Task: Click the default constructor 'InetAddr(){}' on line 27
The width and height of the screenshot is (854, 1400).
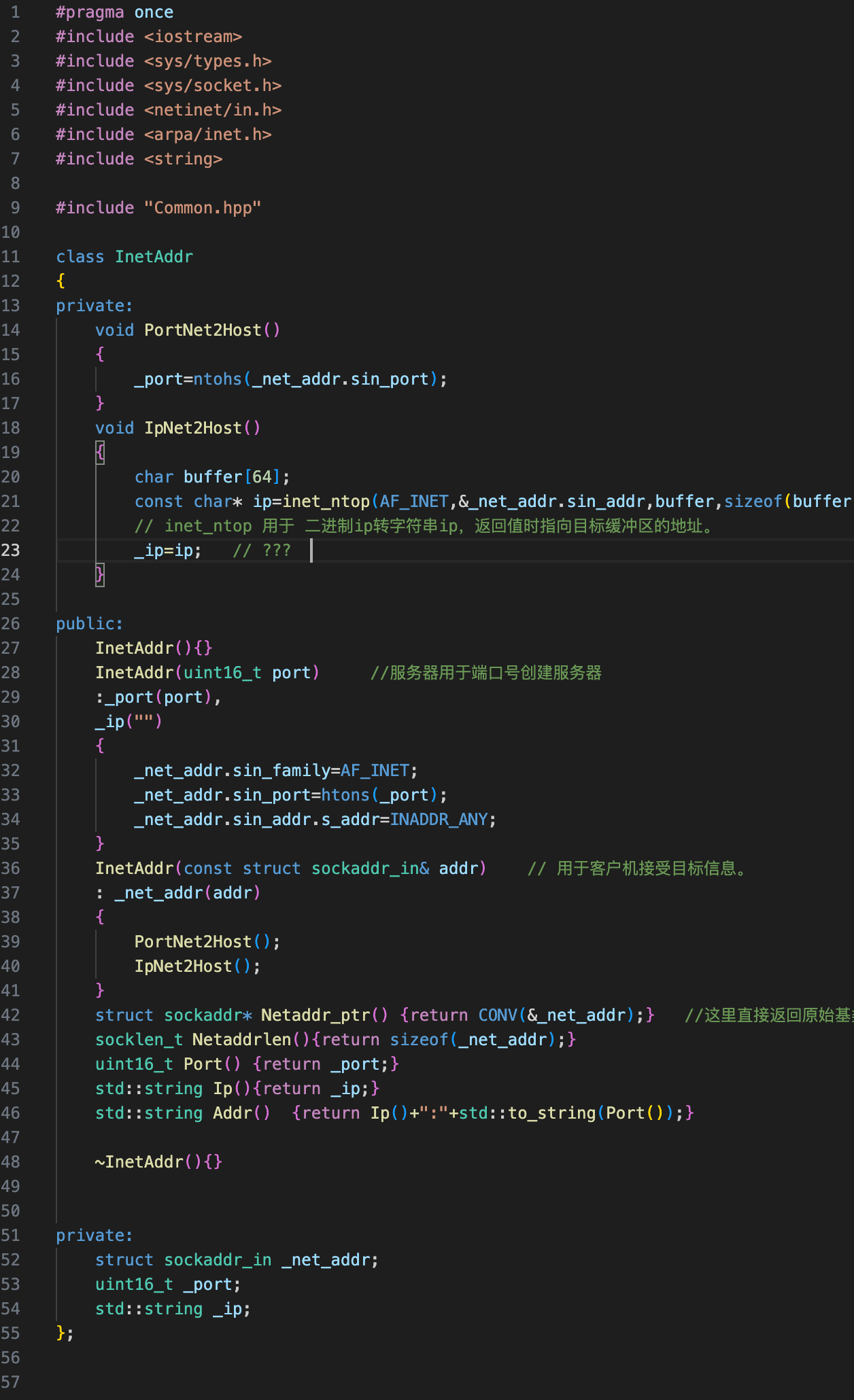Action: [154, 648]
